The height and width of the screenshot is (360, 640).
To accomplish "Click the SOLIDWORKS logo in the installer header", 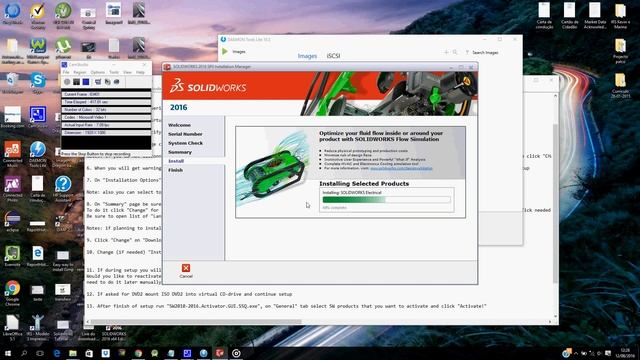I will pos(208,86).
